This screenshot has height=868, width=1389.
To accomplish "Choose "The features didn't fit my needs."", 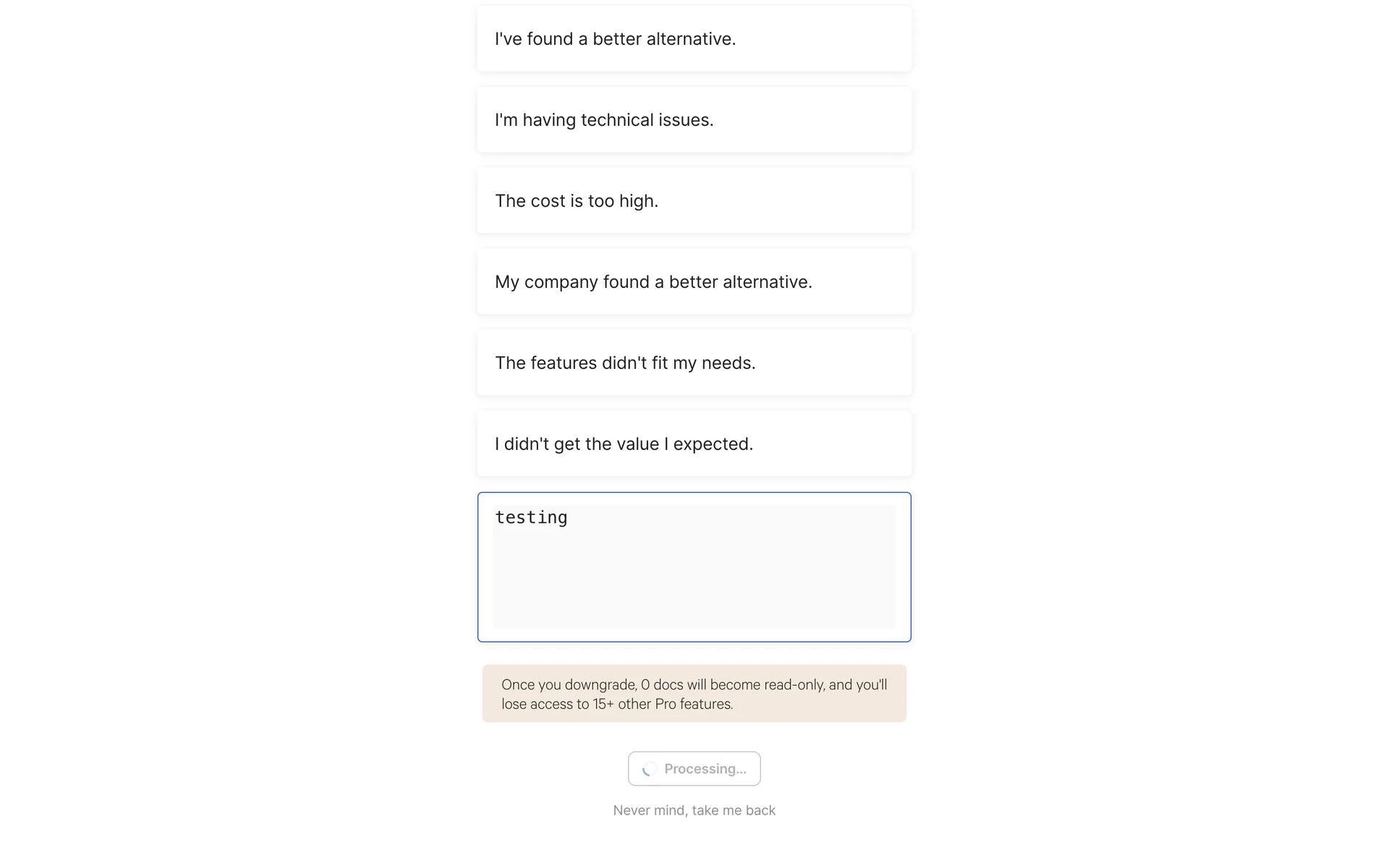I will (x=694, y=363).
